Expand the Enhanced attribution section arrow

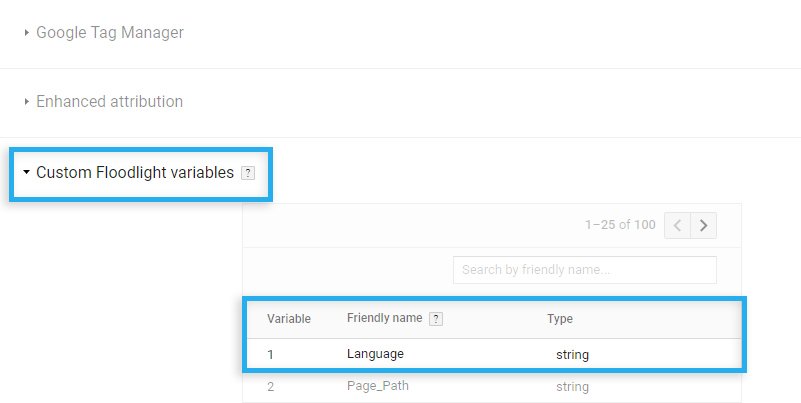27,102
